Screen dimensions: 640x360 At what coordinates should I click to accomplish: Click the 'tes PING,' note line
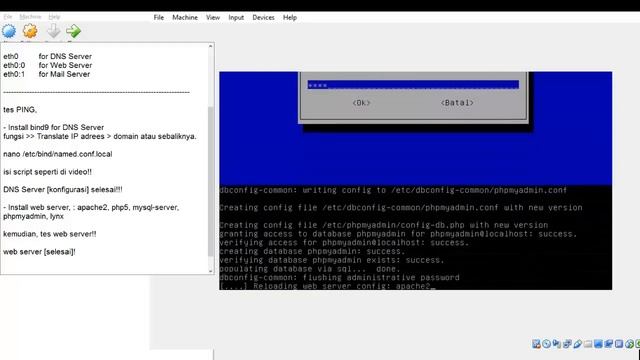[20, 110]
